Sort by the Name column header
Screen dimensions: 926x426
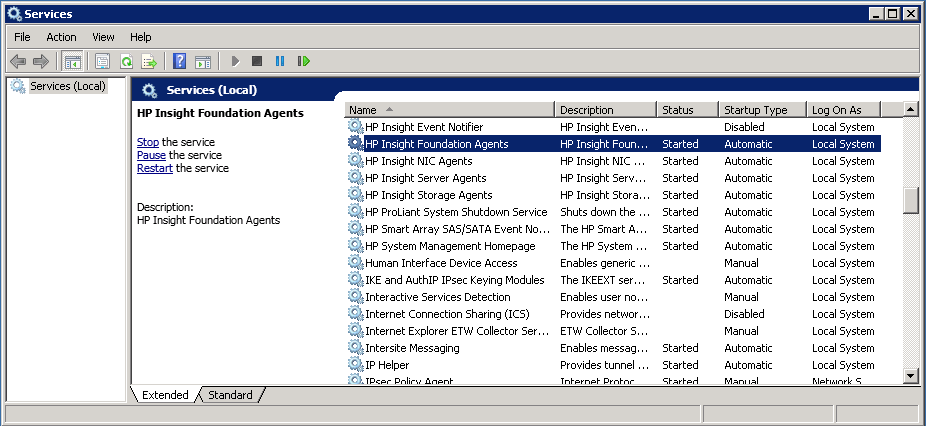pos(450,110)
